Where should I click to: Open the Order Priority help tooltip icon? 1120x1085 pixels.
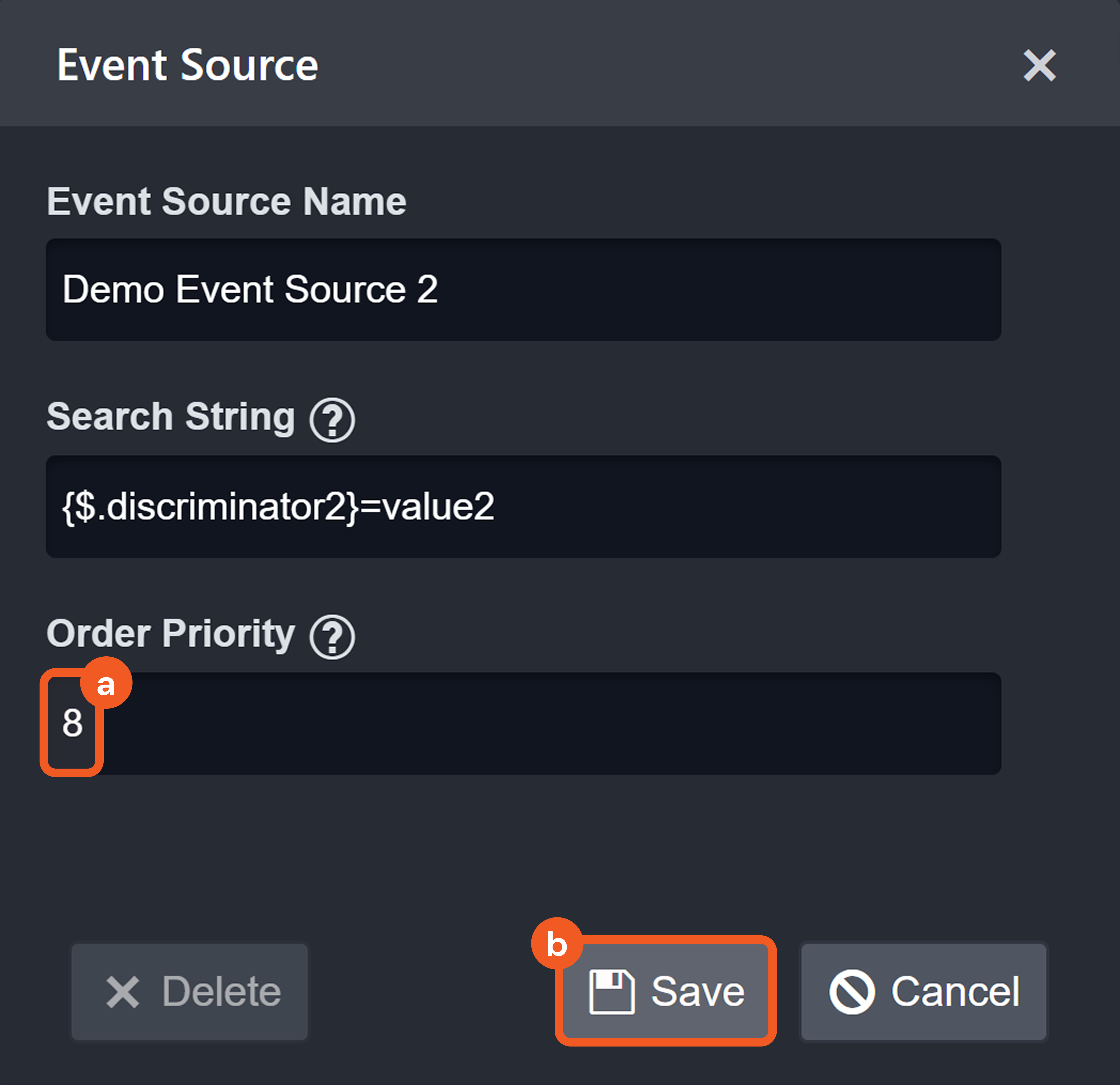tap(332, 637)
